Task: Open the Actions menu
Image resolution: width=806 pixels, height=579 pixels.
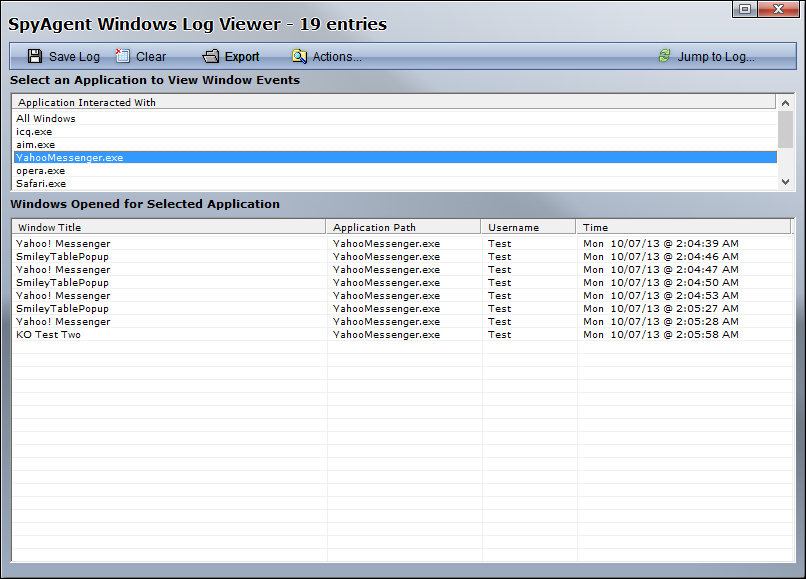Action: pos(337,57)
